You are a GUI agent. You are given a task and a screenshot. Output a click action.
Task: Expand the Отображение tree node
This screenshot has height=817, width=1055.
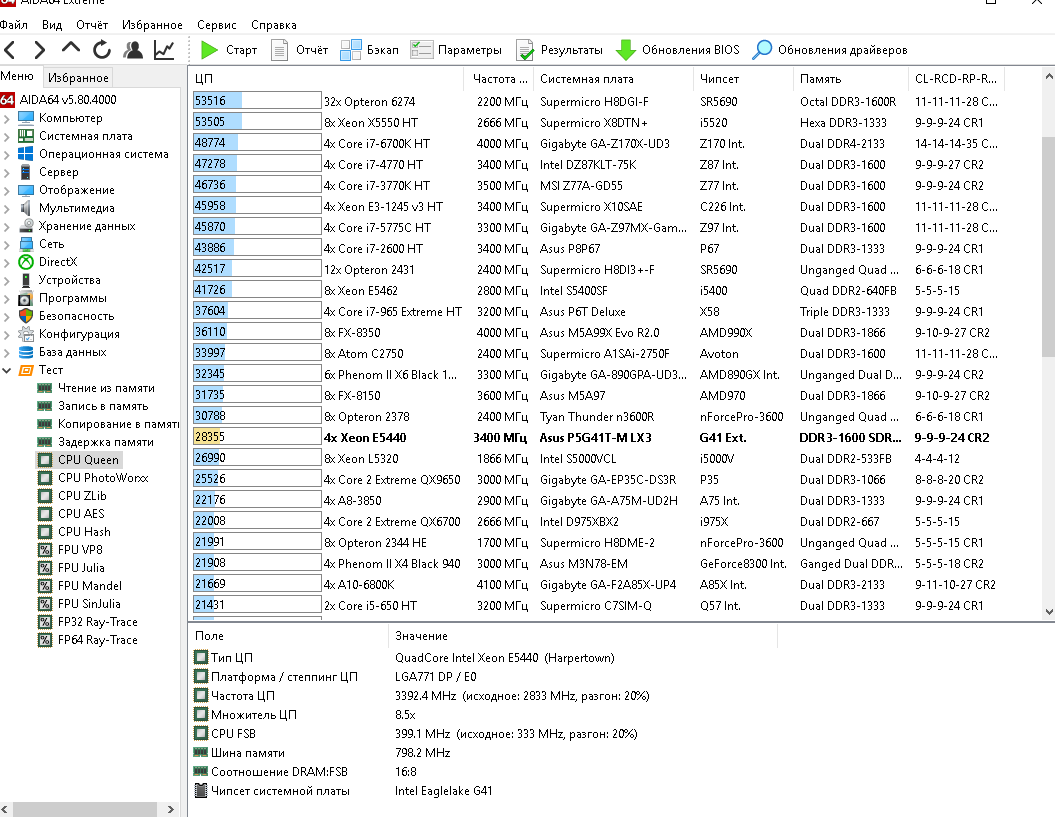[7, 190]
